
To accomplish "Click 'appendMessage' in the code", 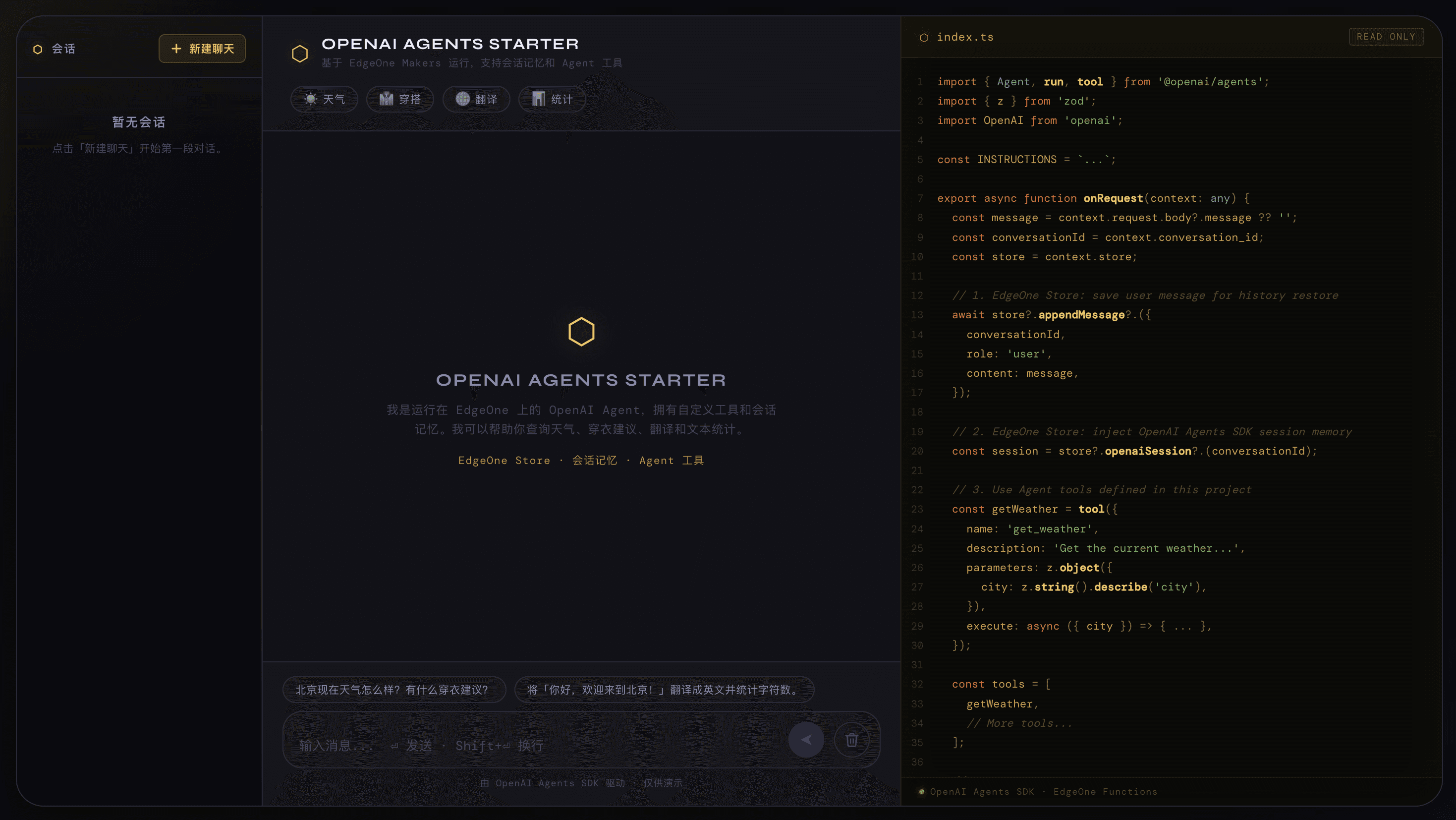I will click(1081, 314).
